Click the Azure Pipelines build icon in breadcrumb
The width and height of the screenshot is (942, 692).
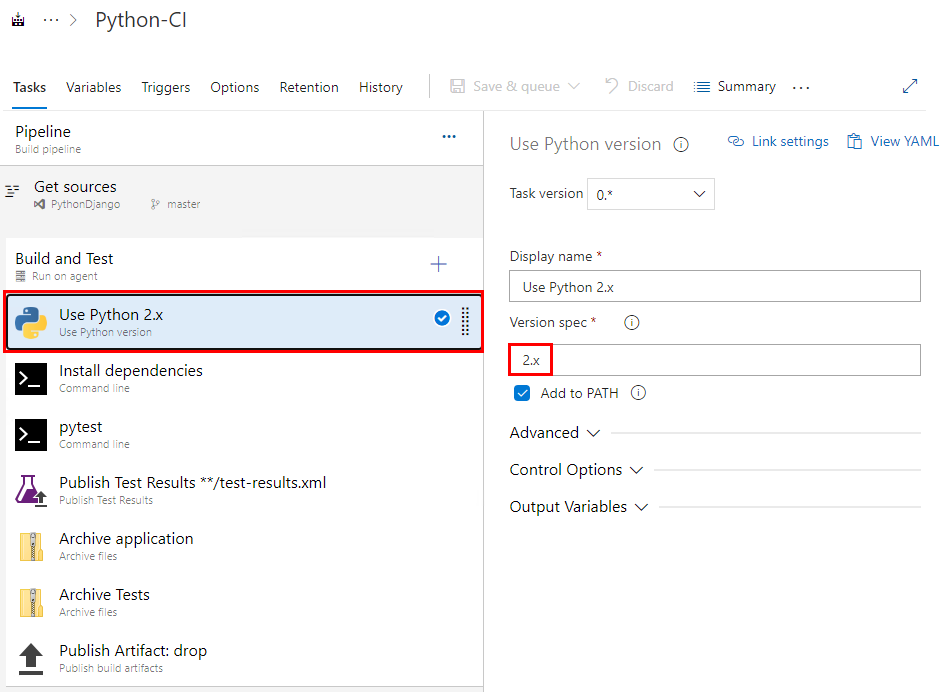click(18, 20)
